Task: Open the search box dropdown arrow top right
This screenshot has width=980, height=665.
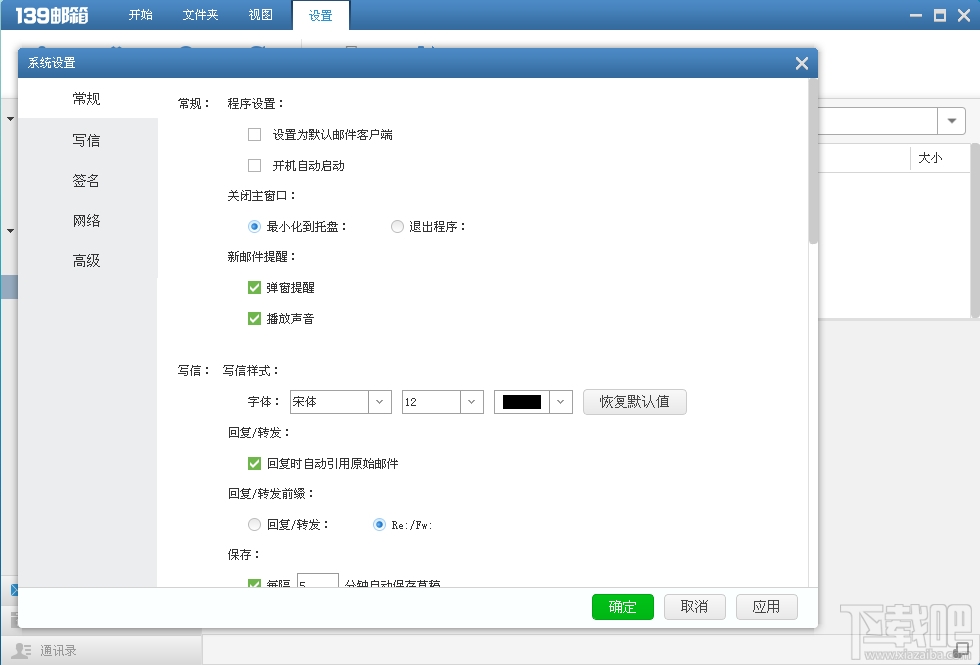Action: (x=950, y=120)
